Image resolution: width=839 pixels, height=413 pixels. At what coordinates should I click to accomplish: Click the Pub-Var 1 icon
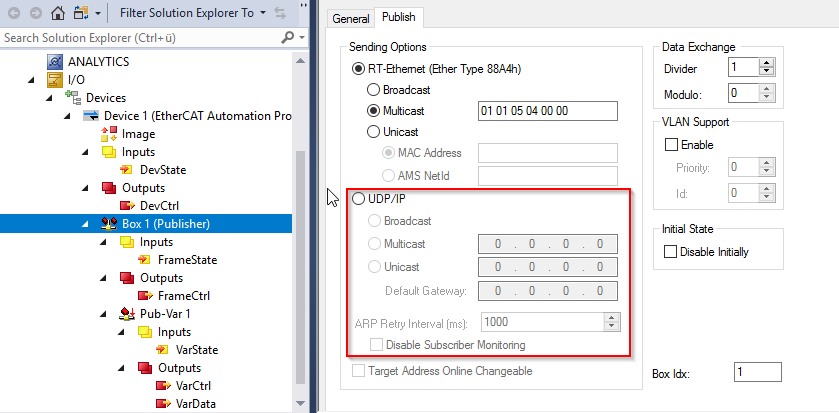coord(127,314)
